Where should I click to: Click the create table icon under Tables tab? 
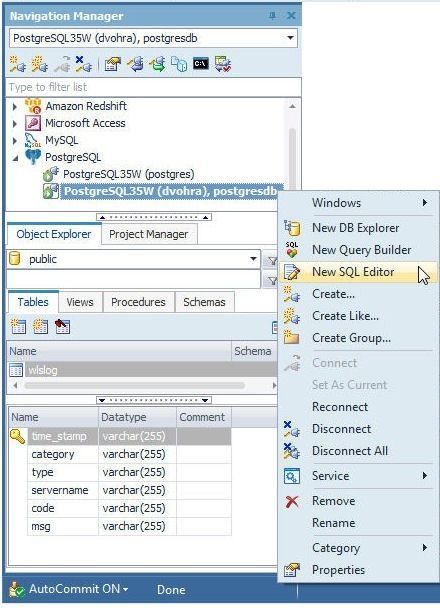pos(18,326)
